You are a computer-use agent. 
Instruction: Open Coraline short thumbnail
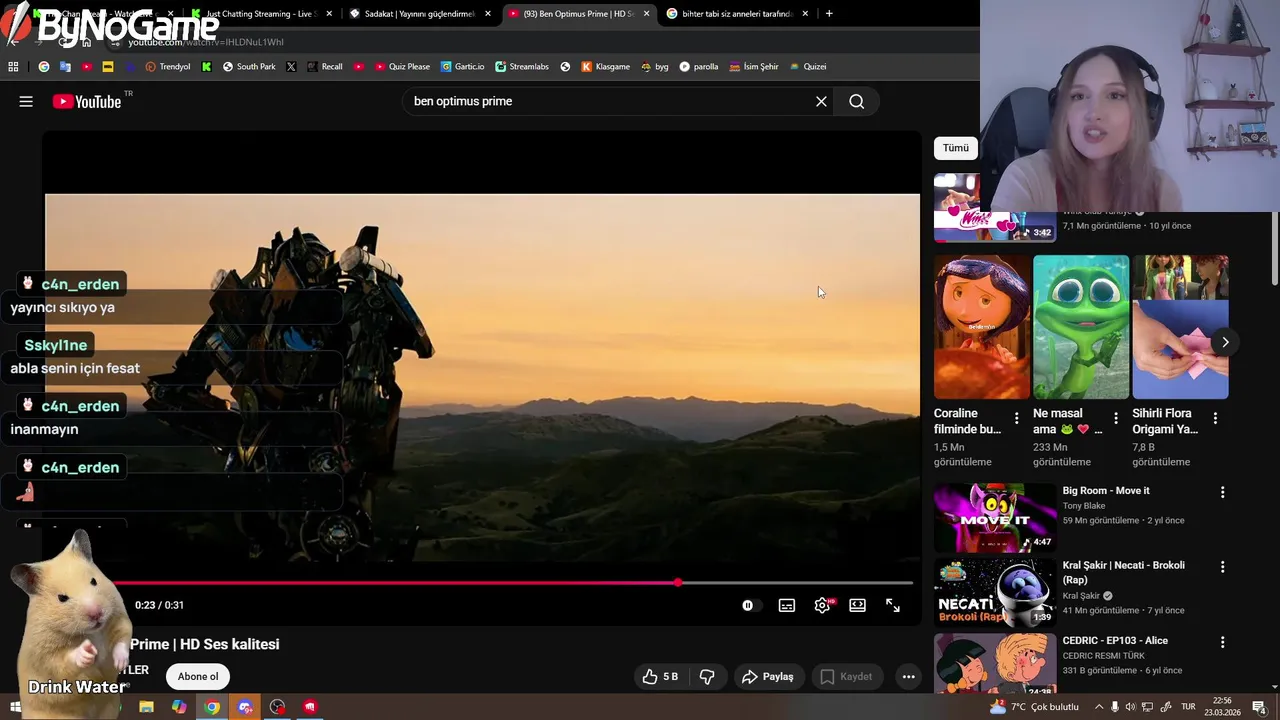click(x=982, y=327)
